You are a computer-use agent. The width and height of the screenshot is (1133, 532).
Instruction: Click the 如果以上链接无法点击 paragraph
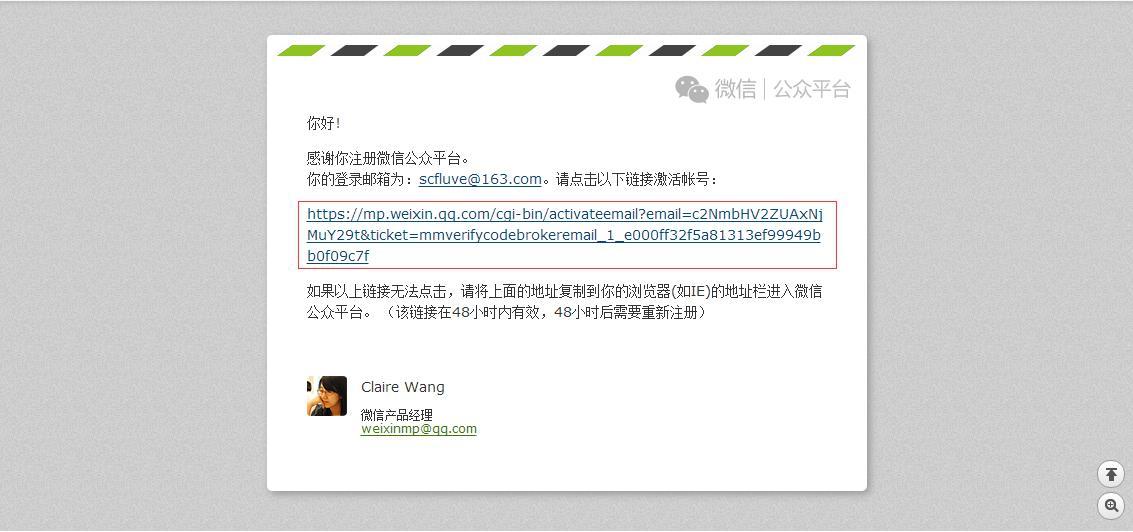[x=564, y=302]
